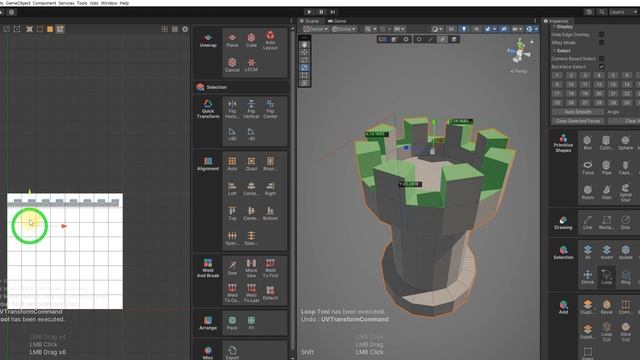Viewport: 640px width, 360px height.
Task: Click the scene orientation gizmo
Action: pyautogui.click(x=520, y=51)
